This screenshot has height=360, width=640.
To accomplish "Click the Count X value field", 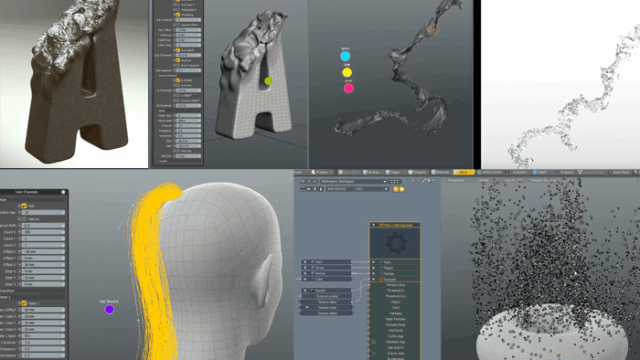I will point(43,232).
